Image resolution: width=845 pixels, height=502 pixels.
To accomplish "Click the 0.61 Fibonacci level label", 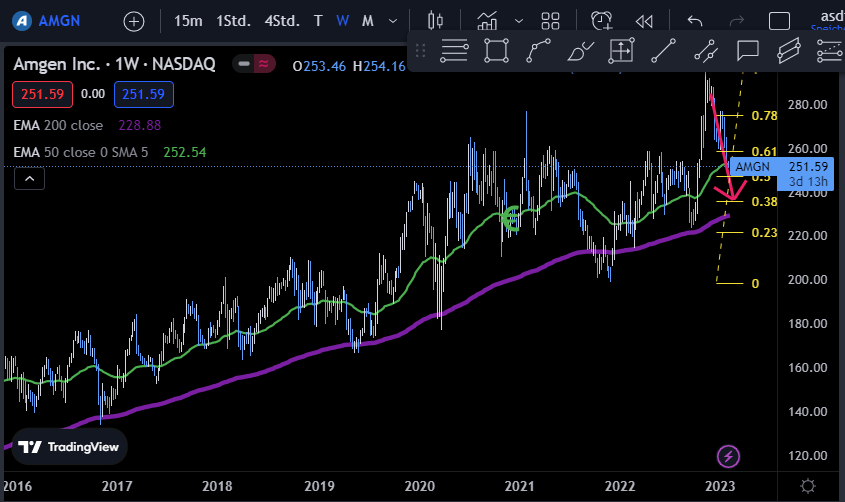I will pyautogui.click(x=764, y=152).
